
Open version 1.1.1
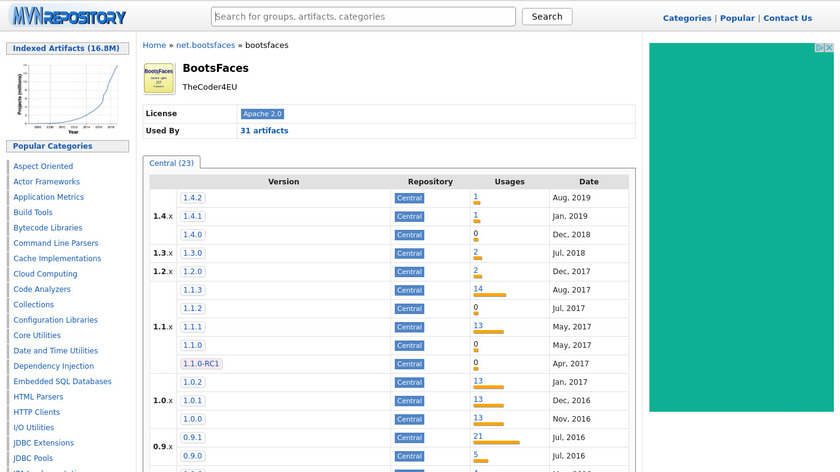pos(192,327)
